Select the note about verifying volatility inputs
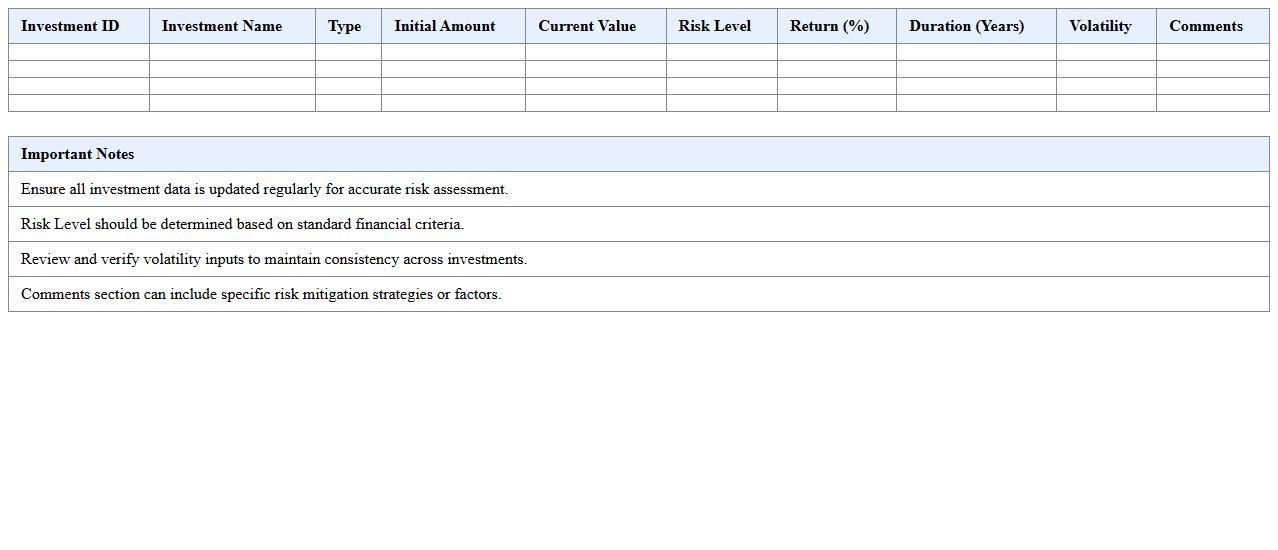 639,259
